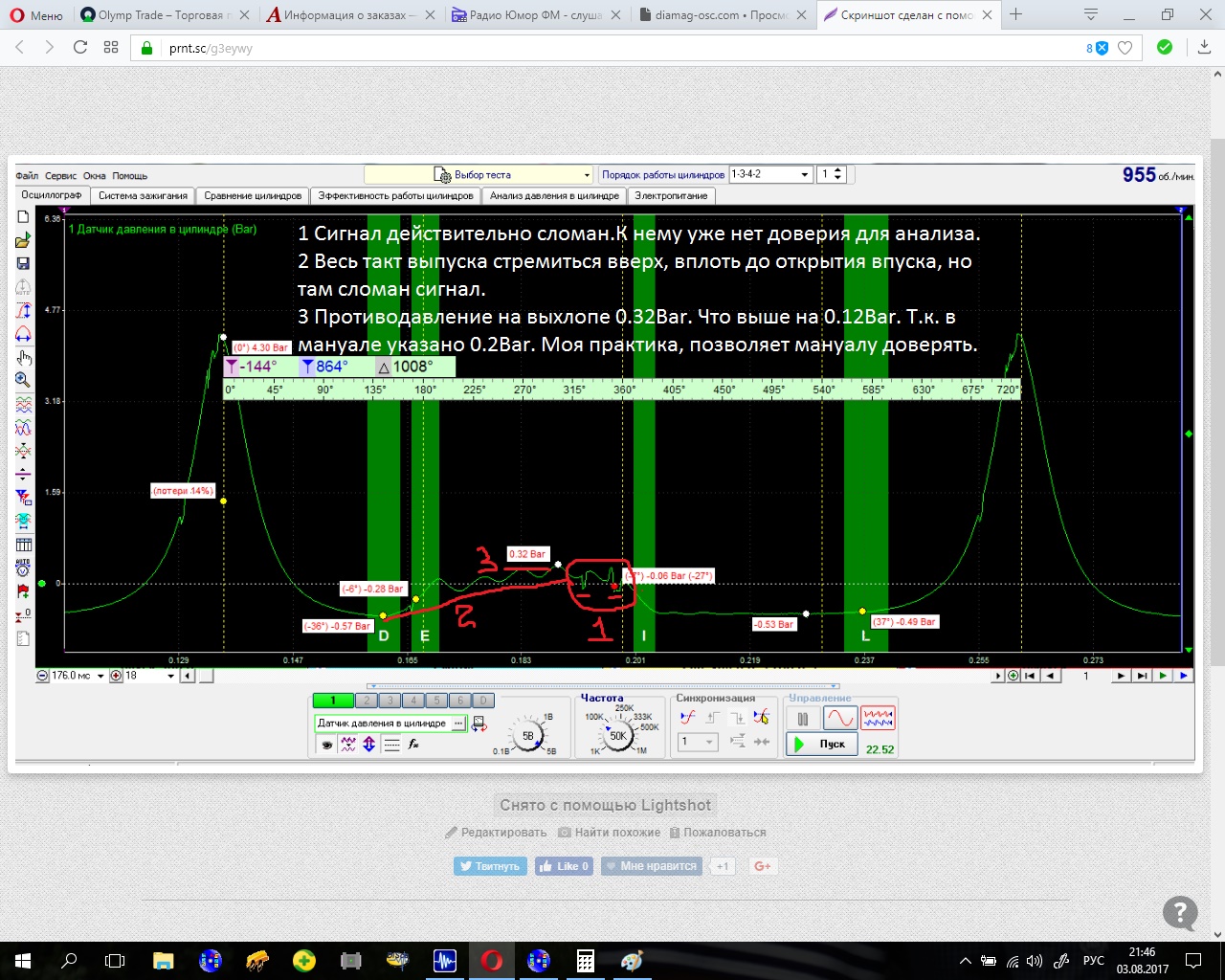Open the round help question mark button
Screen dimensions: 1225x980
pos(1180,913)
